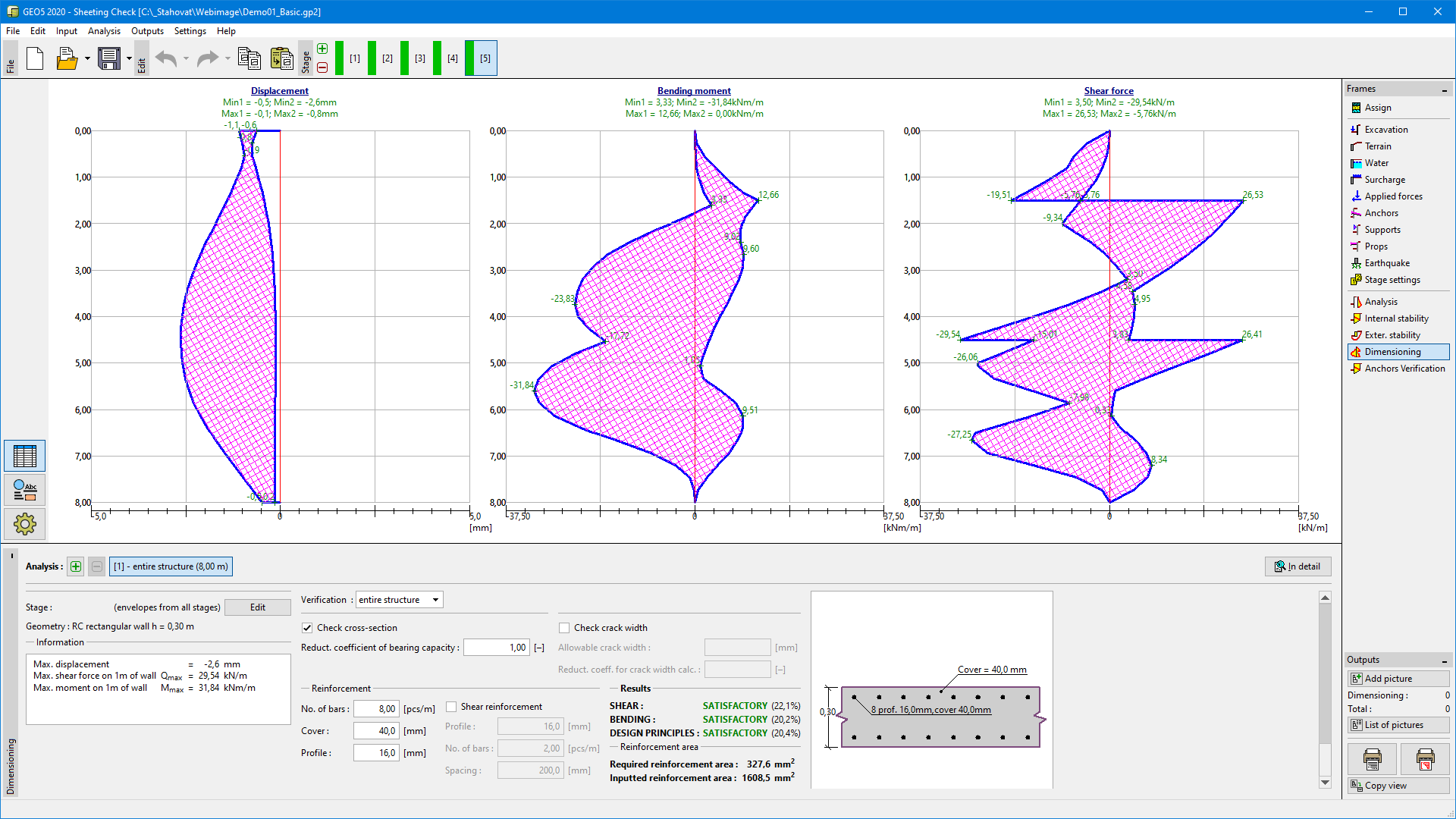Toggle the Check cross-section checkbox

click(x=309, y=627)
